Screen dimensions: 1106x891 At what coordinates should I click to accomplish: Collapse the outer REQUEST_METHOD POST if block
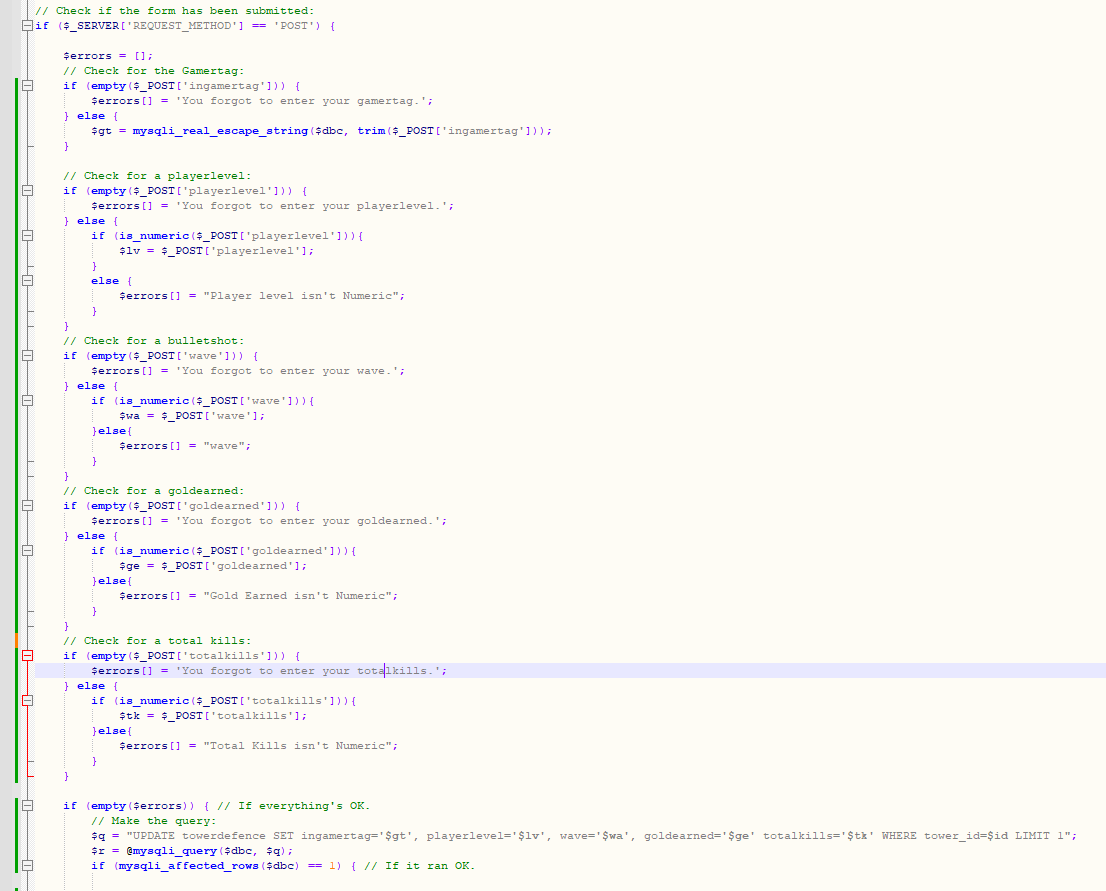27,25
